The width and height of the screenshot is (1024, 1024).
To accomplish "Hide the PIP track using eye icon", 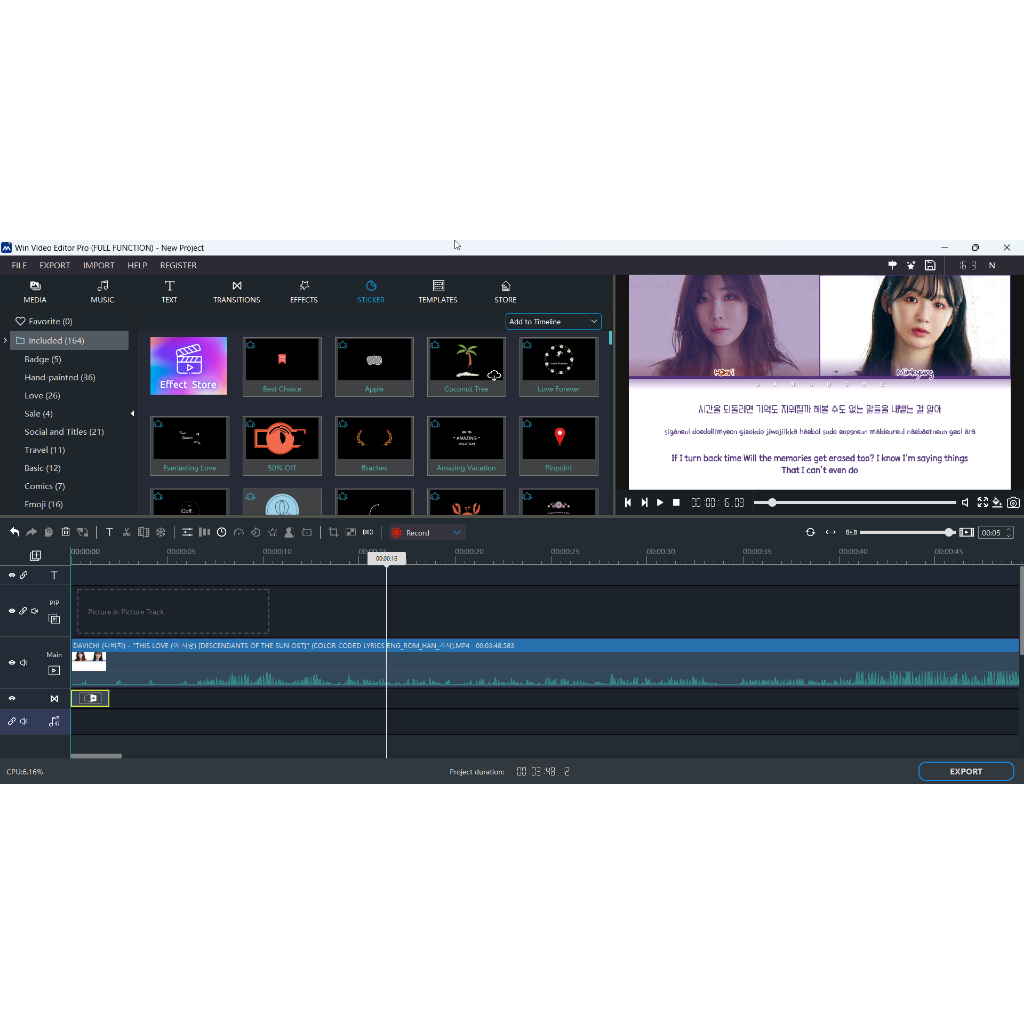I will 12,610.
